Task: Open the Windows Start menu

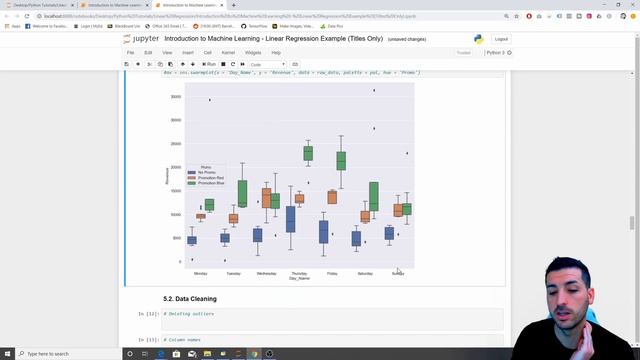Action: (x=7, y=353)
